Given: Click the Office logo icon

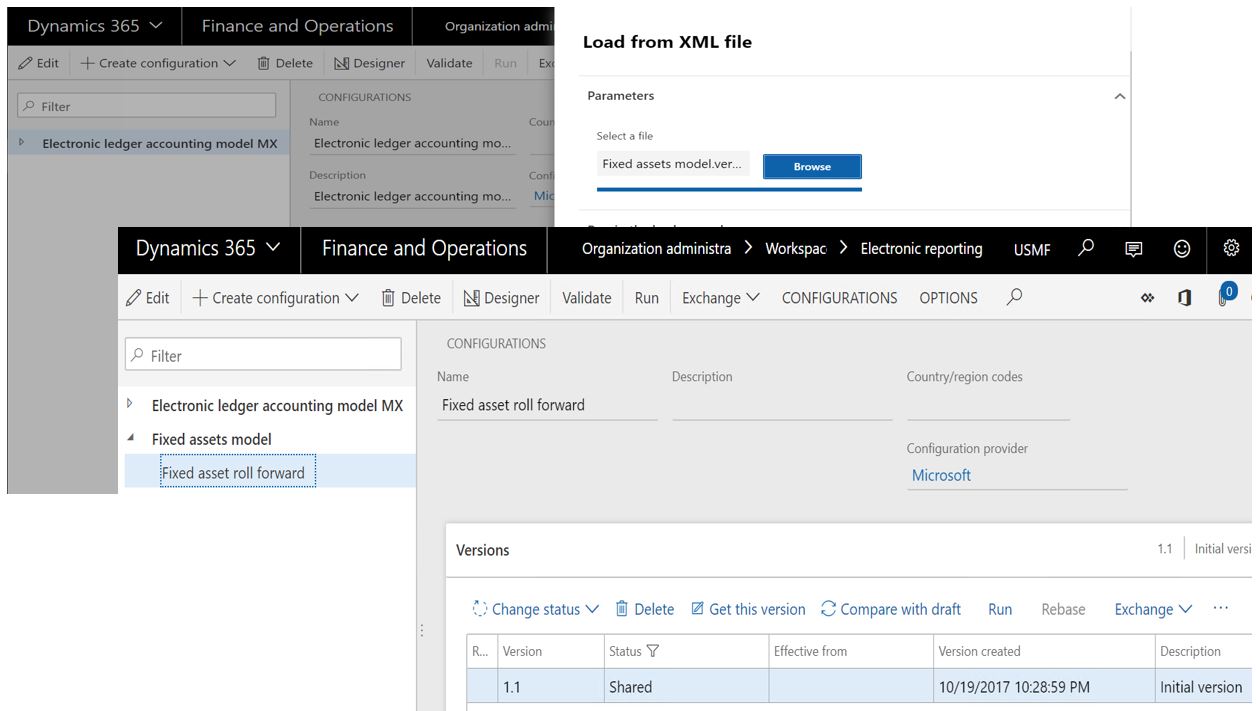Looking at the screenshot, I should click(1182, 297).
